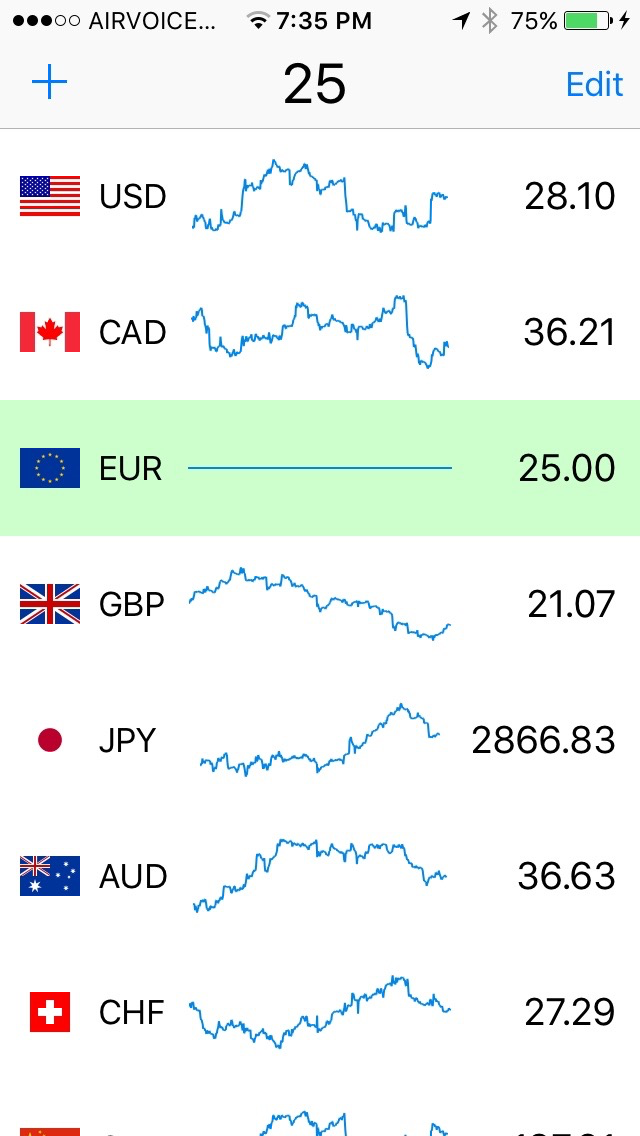Tap the amount 25 input at top
The height and width of the screenshot is (1136, 640).
point(315,84)
